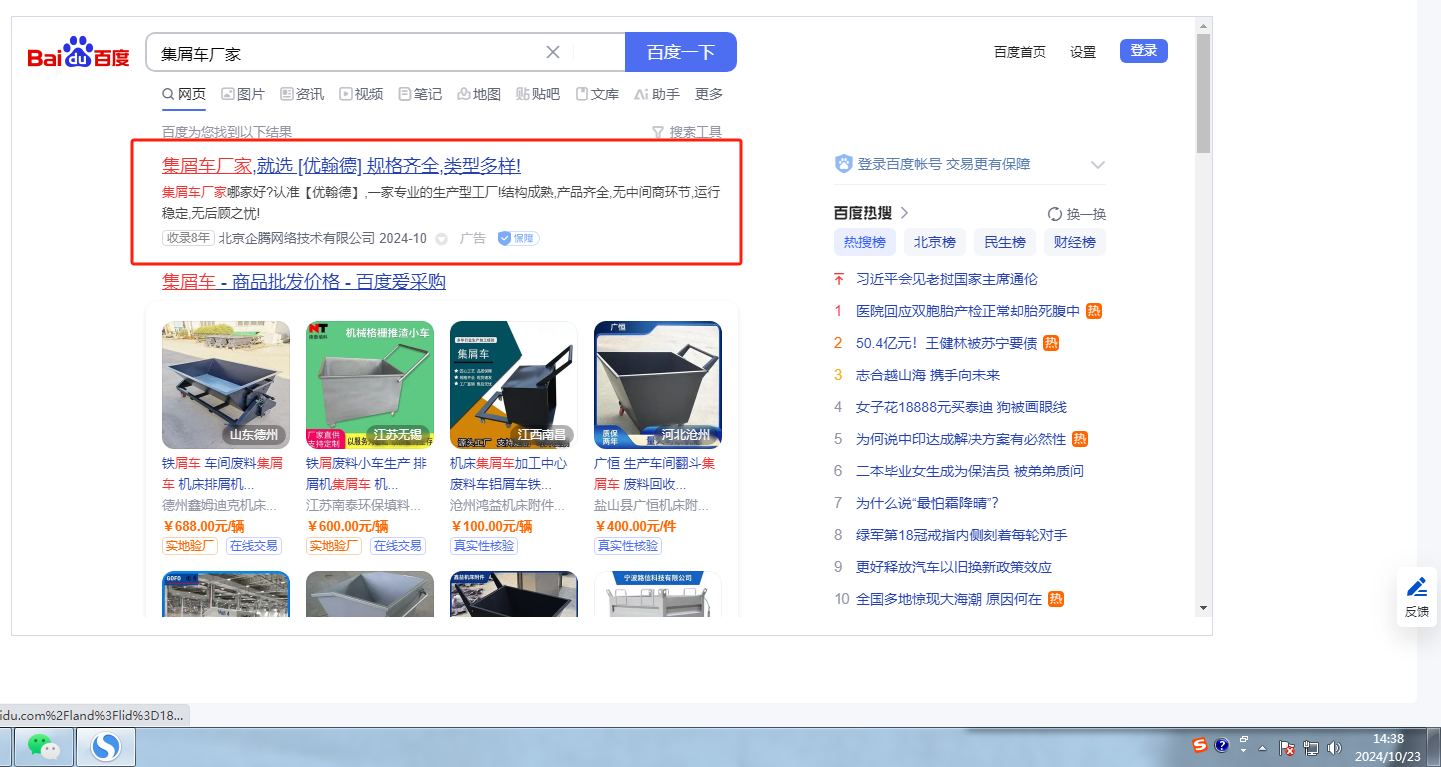Select the 民生榜 tab
This screenshot has width=1441, height=767.
[1004, 242]
